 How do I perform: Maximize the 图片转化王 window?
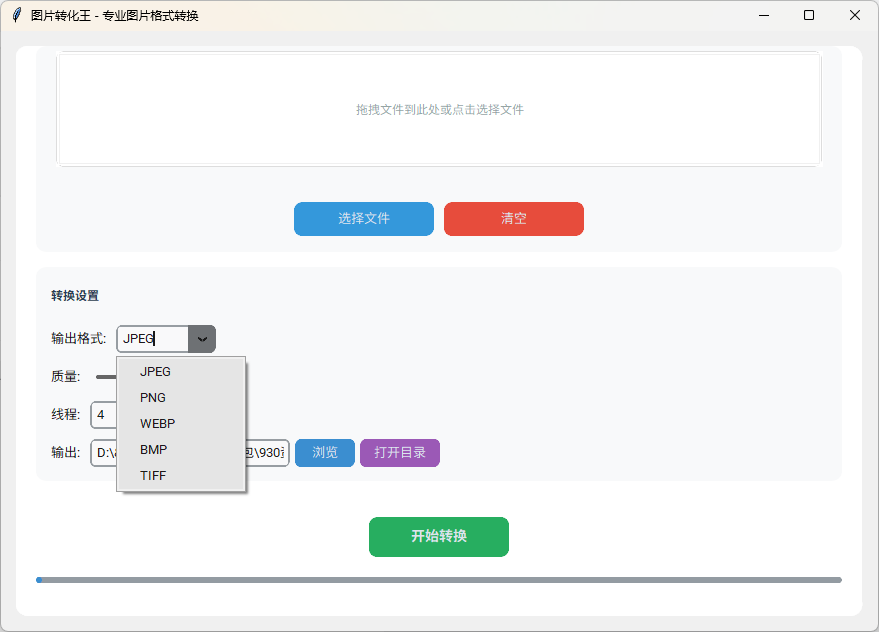coord(809,15)
